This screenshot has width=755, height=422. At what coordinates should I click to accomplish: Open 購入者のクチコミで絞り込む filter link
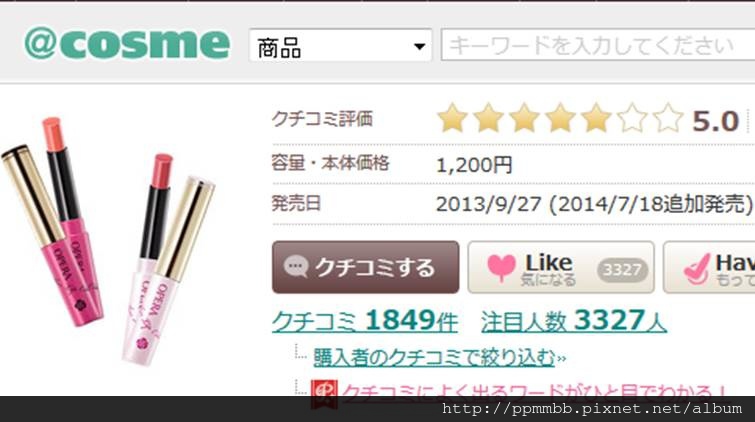(434, 358)
